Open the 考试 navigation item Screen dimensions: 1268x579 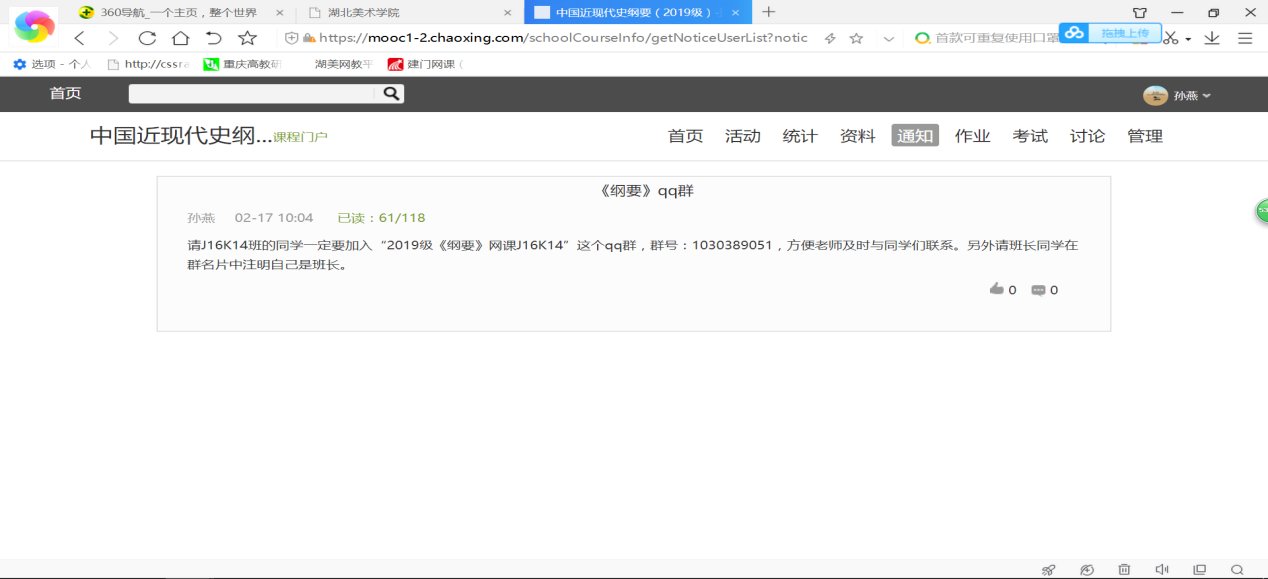pos(1029,136)
